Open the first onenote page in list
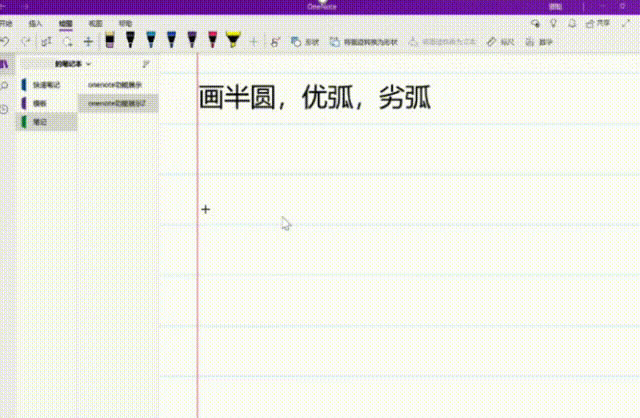Viewport: 640px width, 418px height. [118, 85]
